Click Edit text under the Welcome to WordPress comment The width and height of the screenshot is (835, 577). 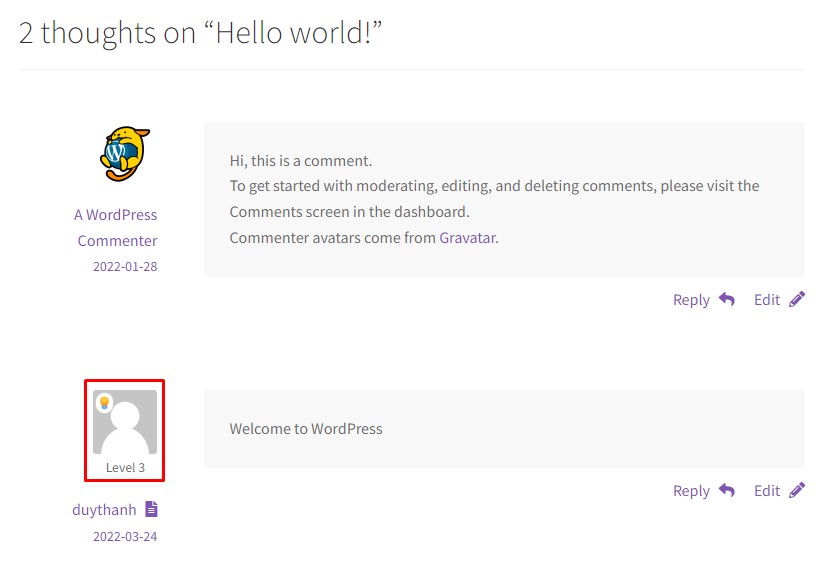(x=767, y=491)
